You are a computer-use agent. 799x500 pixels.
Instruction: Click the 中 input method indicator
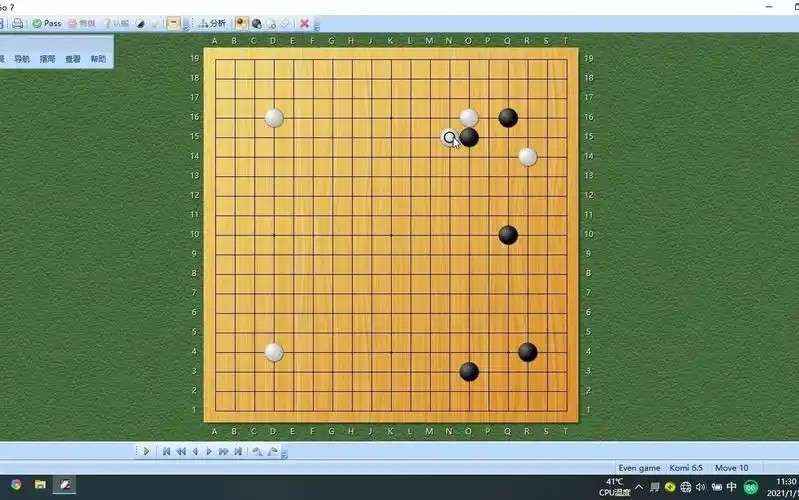(x=732, y=487)
